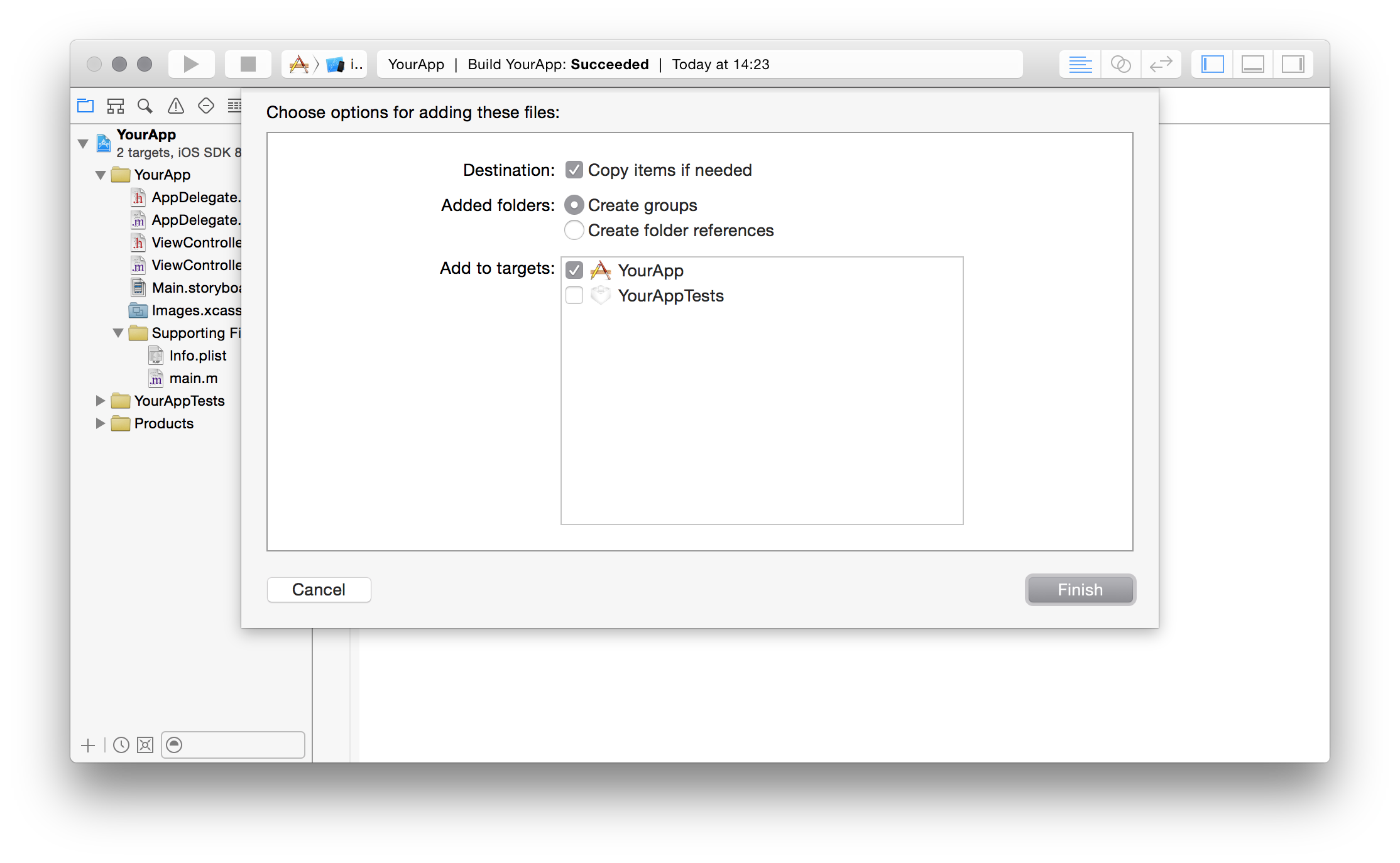
Task: Expand the YourAppTests folder
Action: 100,401
